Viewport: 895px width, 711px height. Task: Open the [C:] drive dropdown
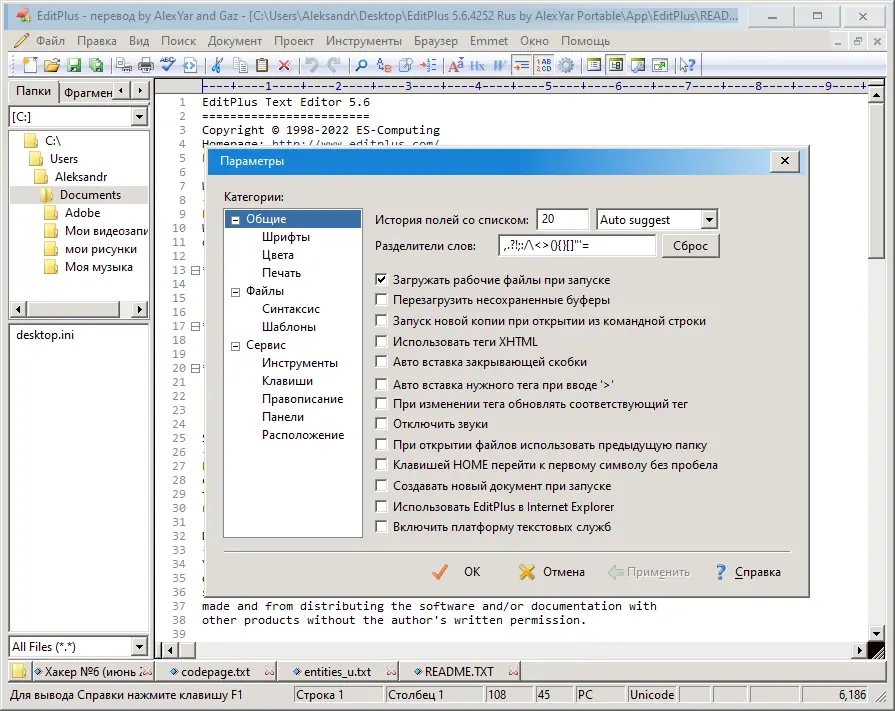click(139, 117)
